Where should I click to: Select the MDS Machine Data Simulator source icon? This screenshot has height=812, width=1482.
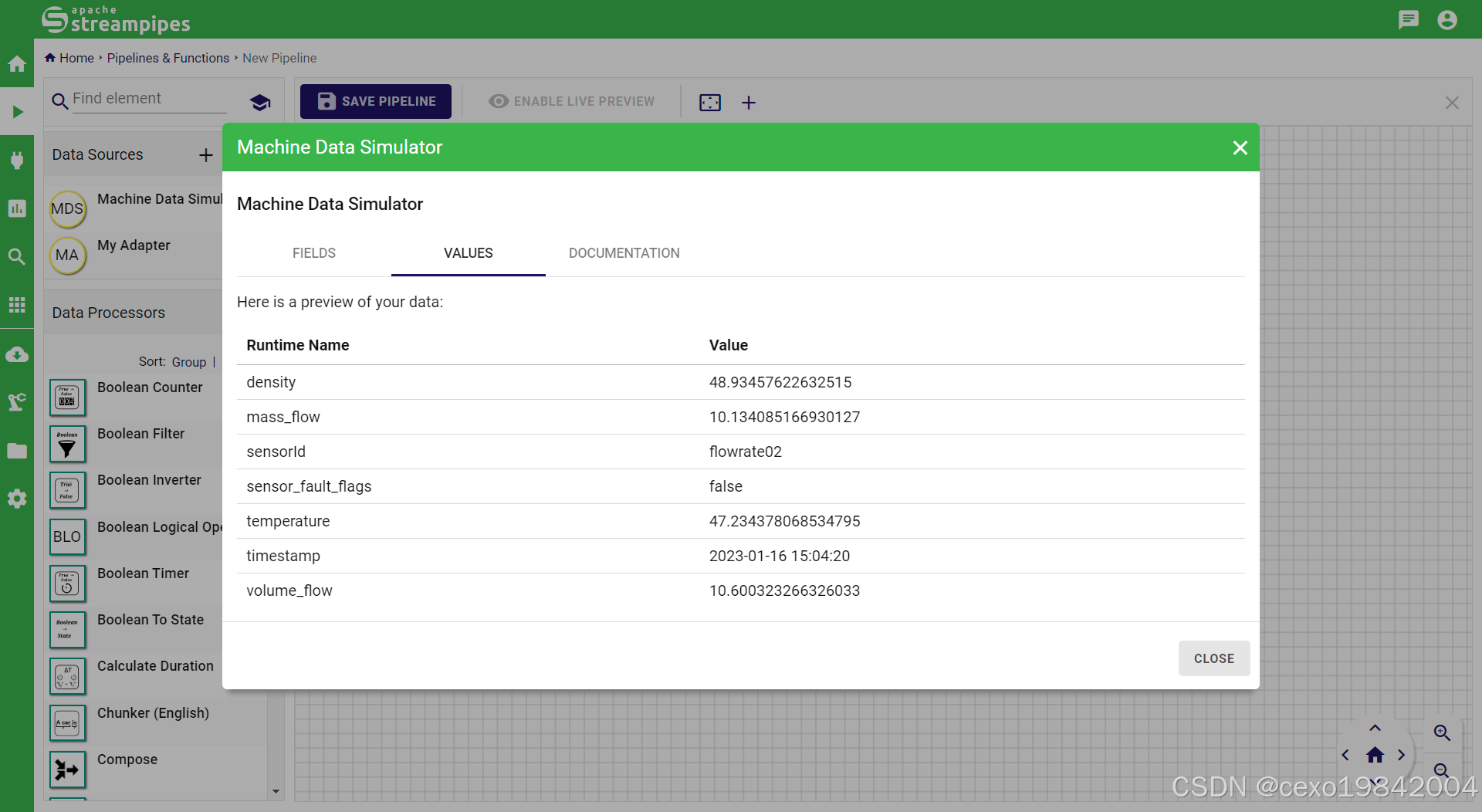[x=68, y=209]
